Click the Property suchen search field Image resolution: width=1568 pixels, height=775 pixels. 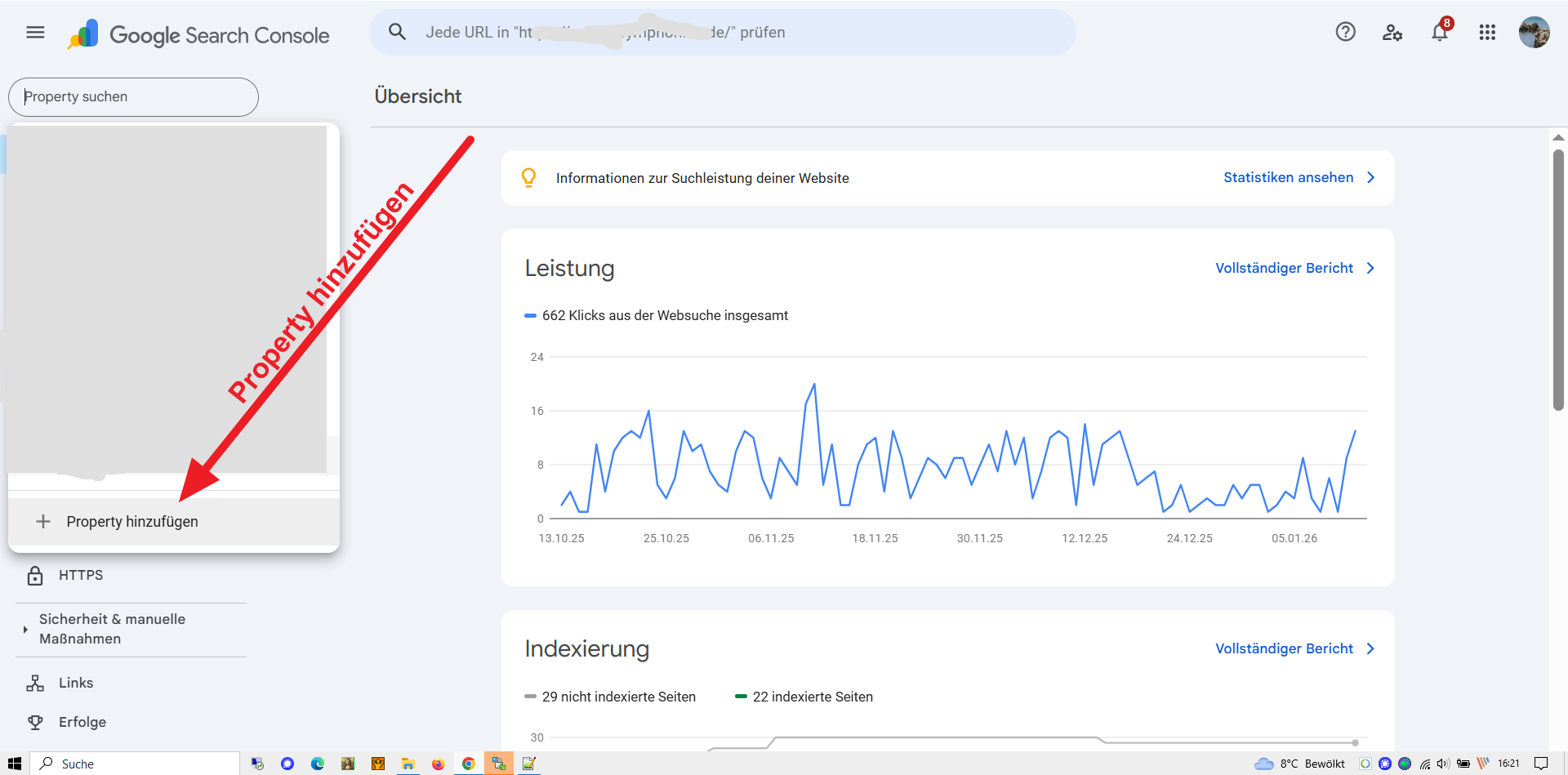click(133, 97)
